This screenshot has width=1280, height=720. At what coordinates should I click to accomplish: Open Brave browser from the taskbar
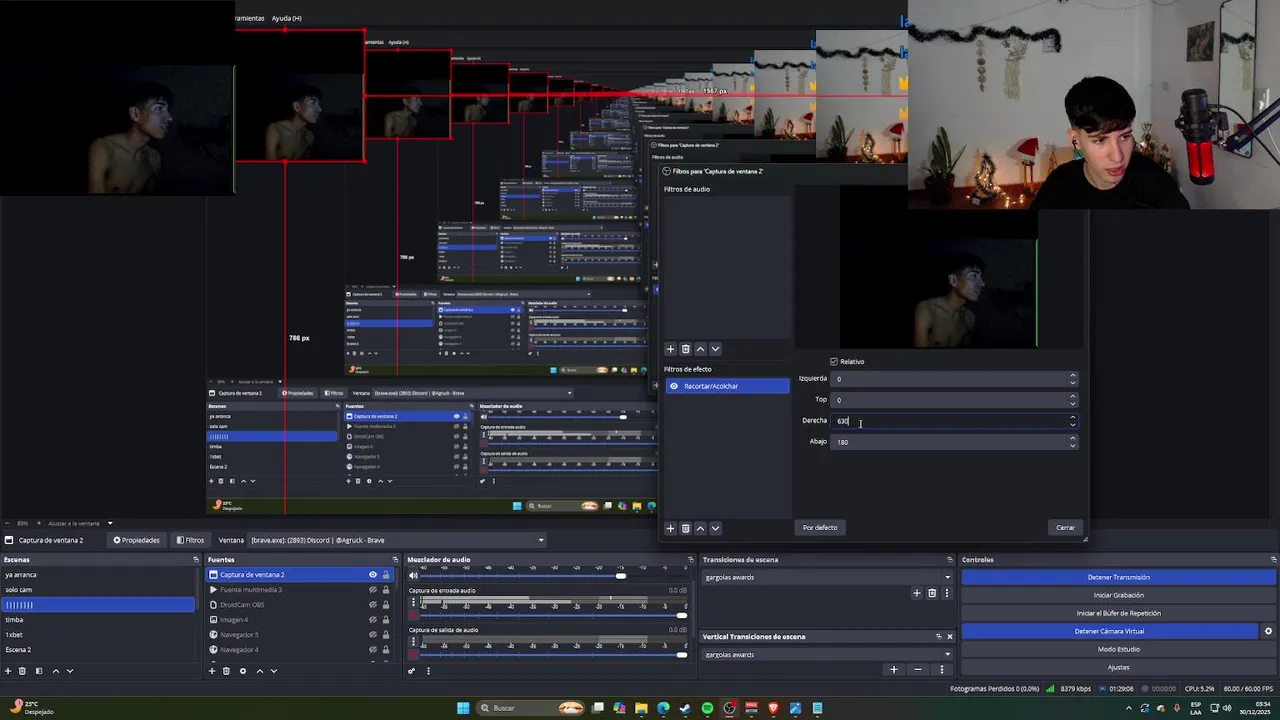pos(773,708)
